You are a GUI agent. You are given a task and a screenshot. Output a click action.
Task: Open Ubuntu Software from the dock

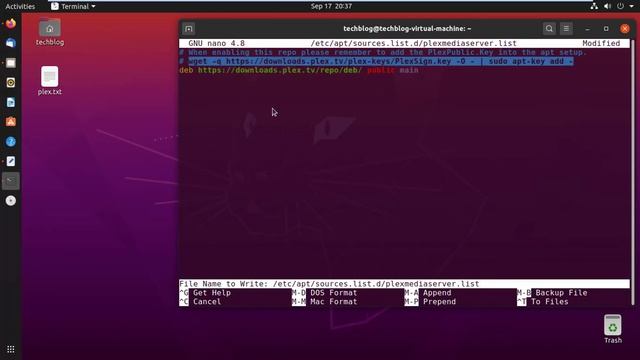coord(11,122)
